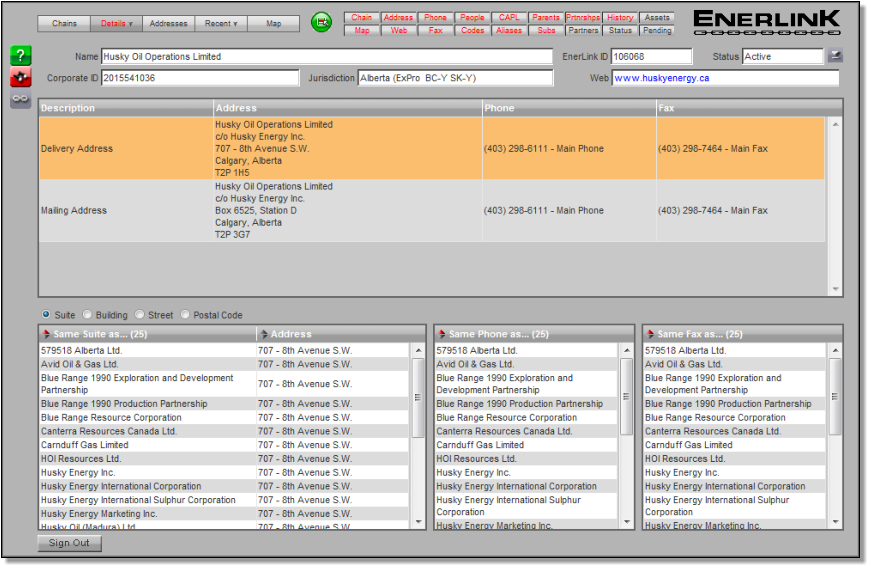The width and height of the screenshot is (871, 569).
Task: Click the Assets button
Action: point(657,17)
